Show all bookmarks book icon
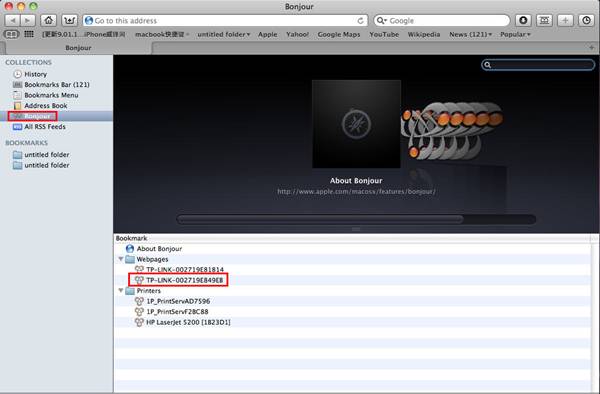600x394 pixels. (x=11, y=34)
